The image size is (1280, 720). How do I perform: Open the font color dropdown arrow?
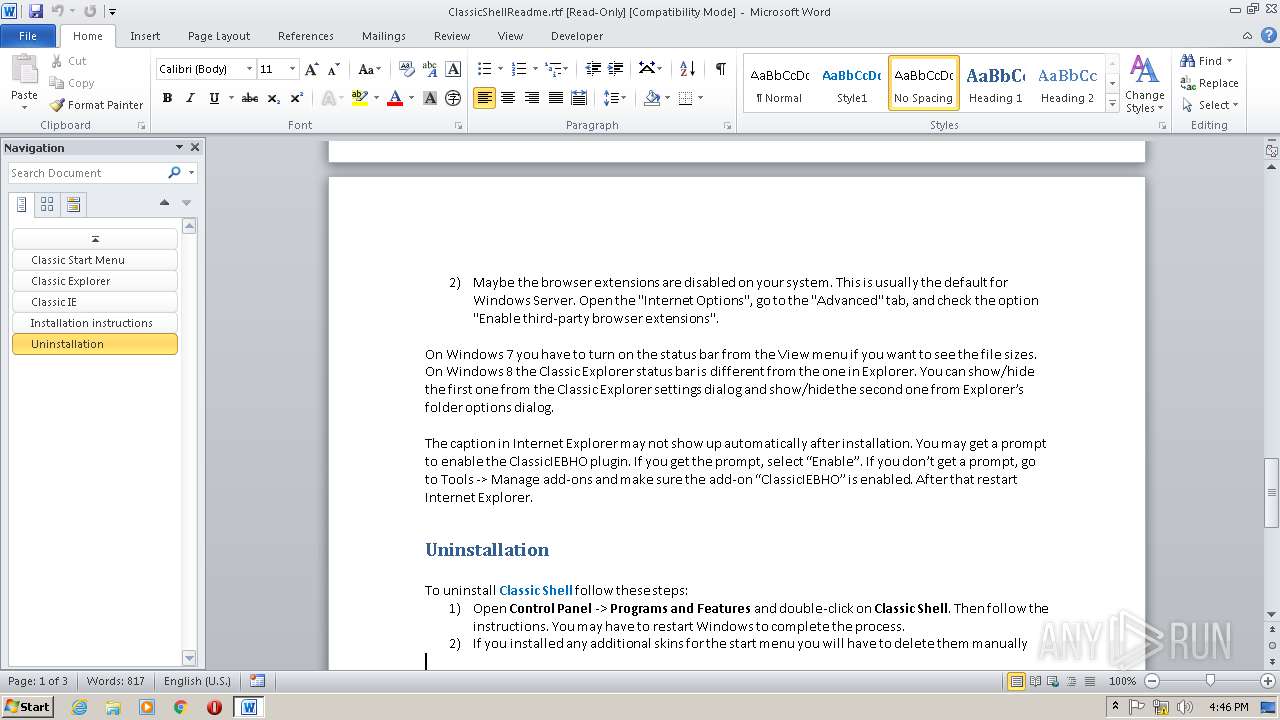(410, 98)
